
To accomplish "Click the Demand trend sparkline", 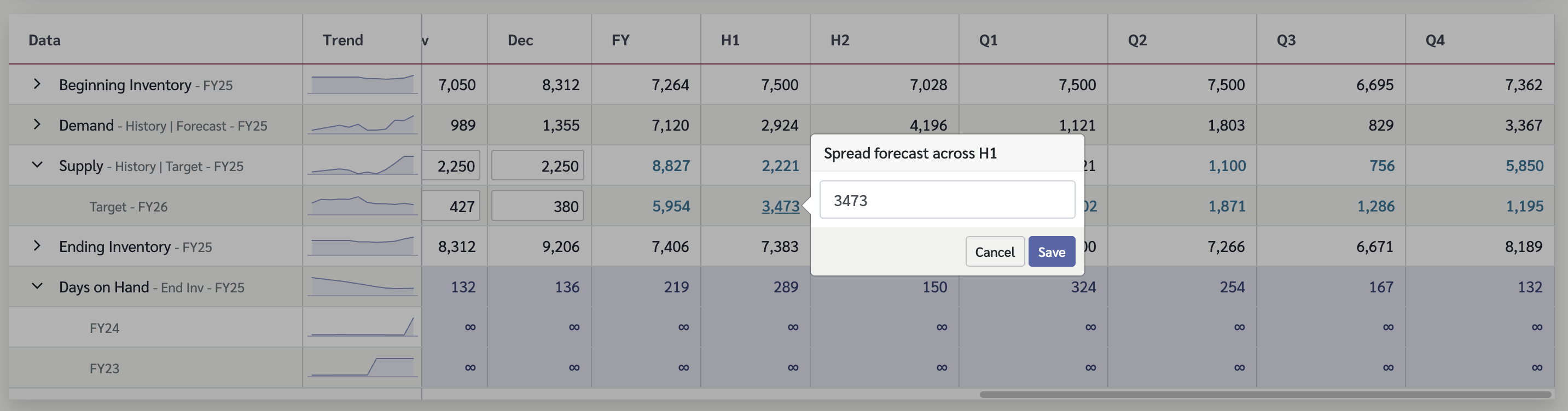I will click(x=362, y=125).
